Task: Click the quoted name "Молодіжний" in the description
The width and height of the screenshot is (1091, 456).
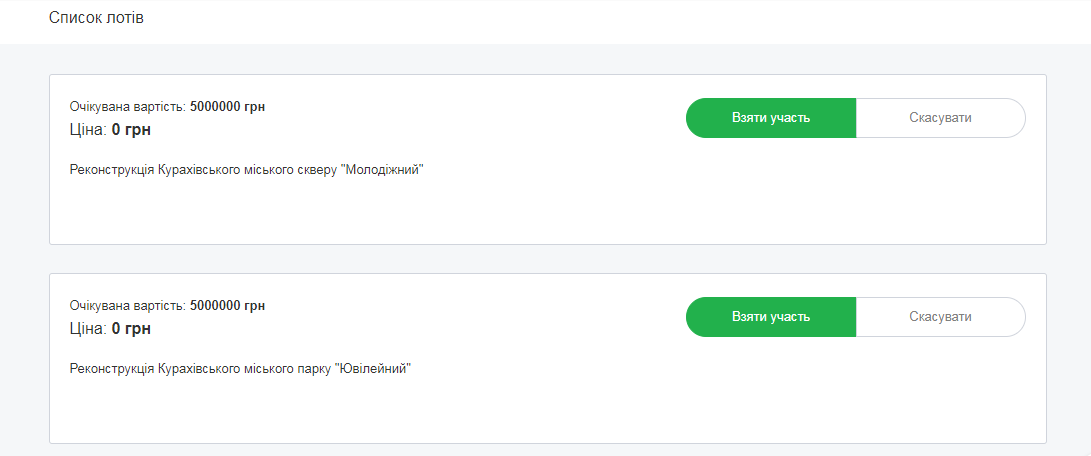Action: 383,170
